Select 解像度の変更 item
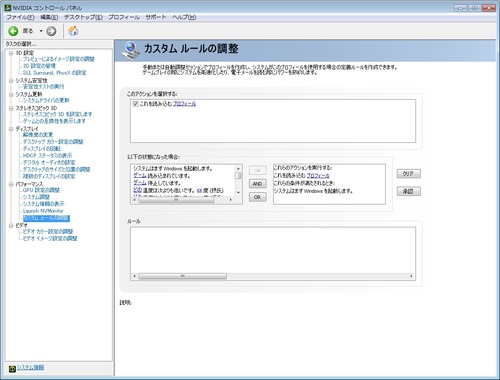The width and height of the screenshot is (500, 380). pos(38,135)
